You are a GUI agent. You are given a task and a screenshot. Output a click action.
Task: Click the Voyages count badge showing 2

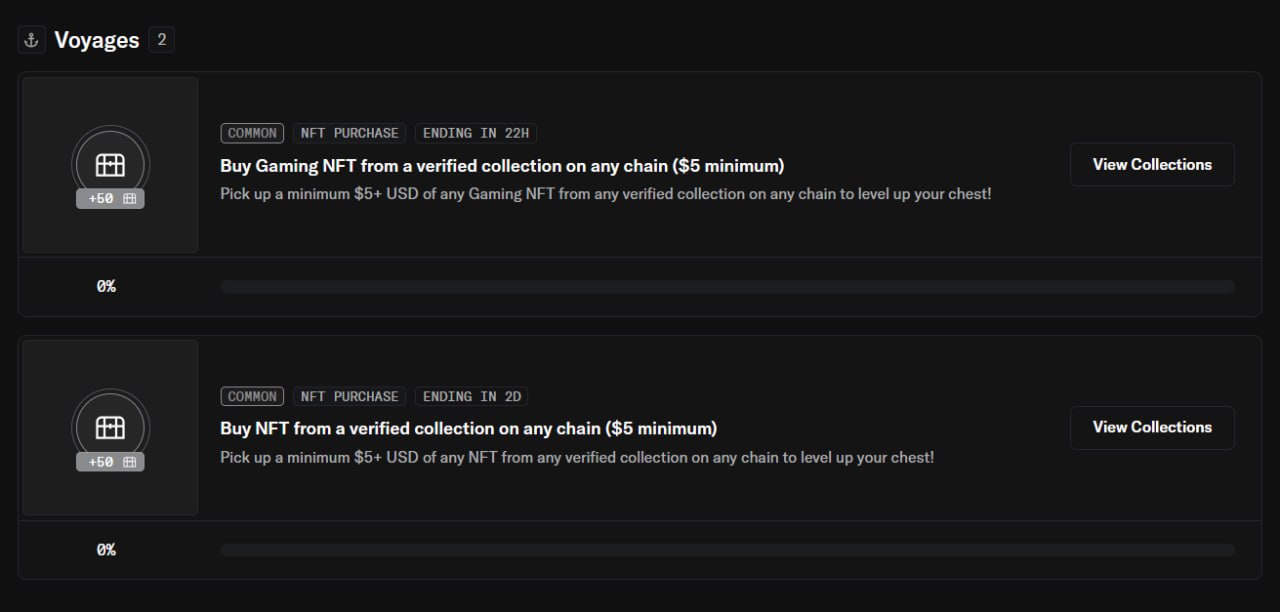point(161,40)
